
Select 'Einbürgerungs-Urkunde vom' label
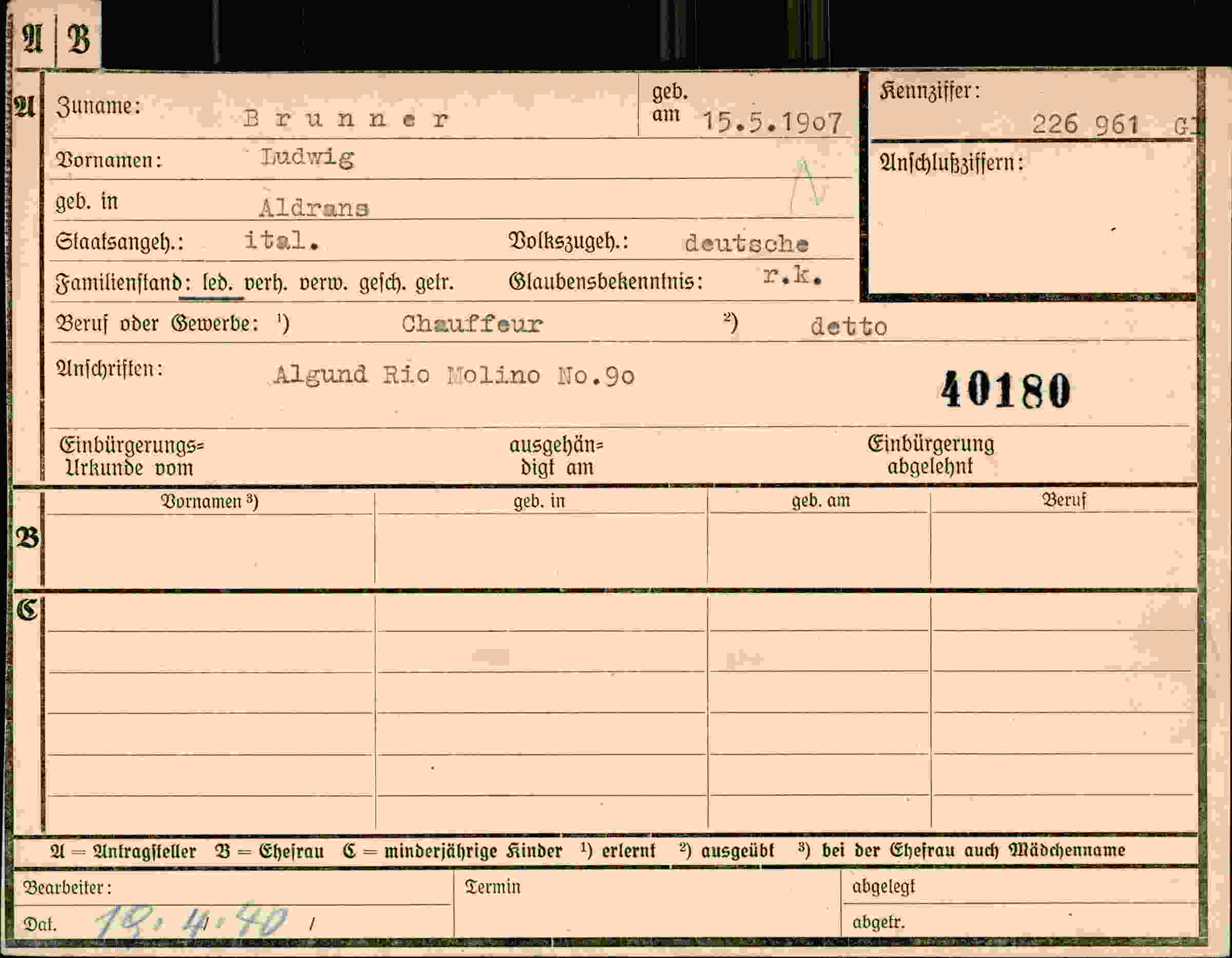pyautogui.click(x=132, y=456)
